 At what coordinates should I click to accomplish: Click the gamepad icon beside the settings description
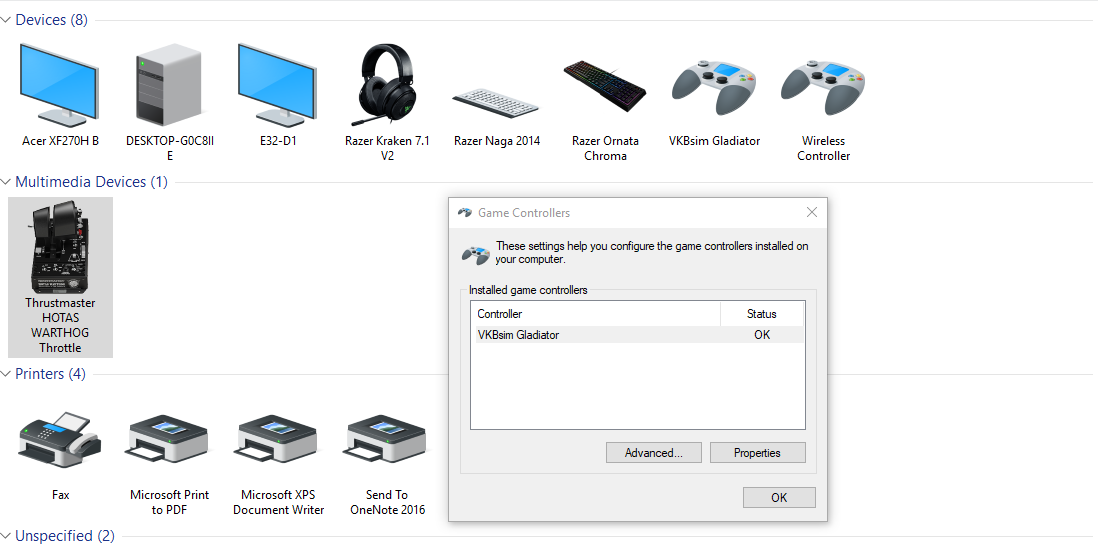[x=475, y=254]
